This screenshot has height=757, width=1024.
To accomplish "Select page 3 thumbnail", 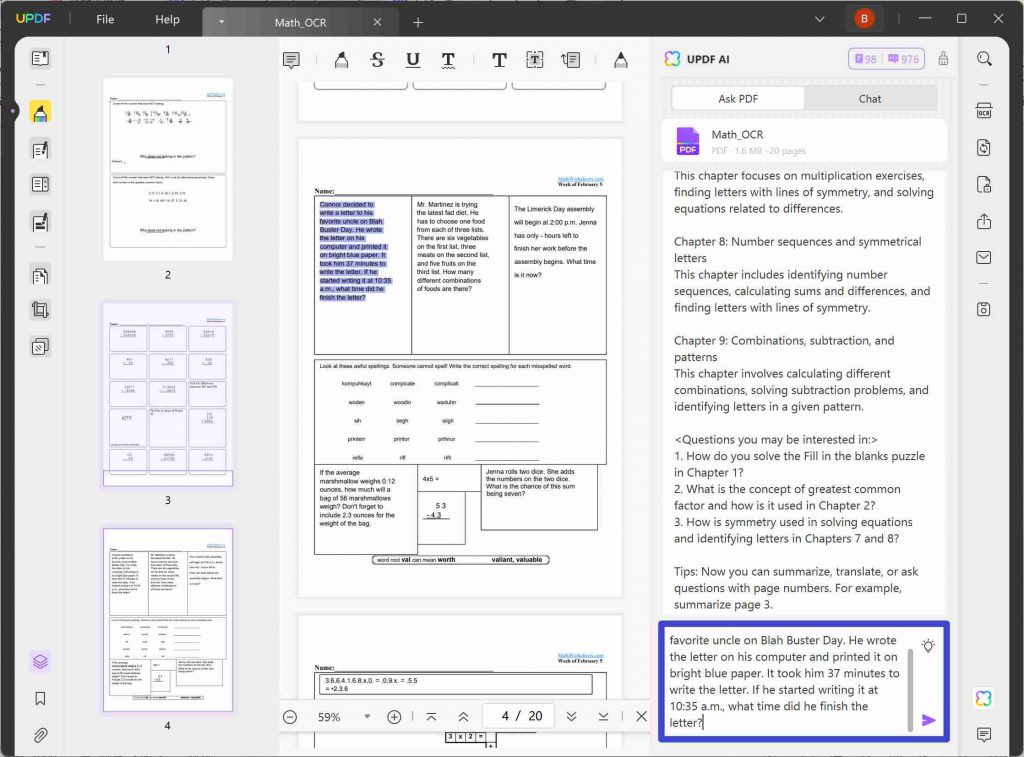I will pos(168,395).
